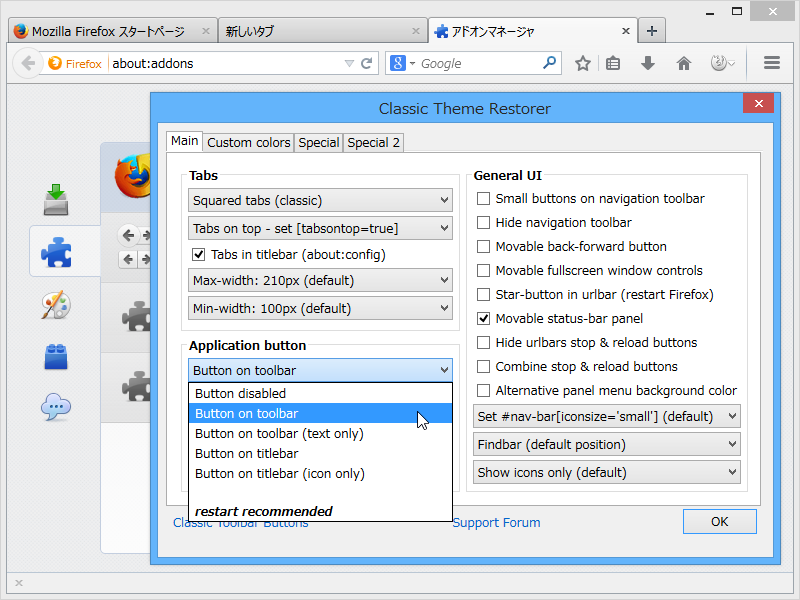Open Tabs on top dropdown
The image size is (800, 600).
[320, 228]
